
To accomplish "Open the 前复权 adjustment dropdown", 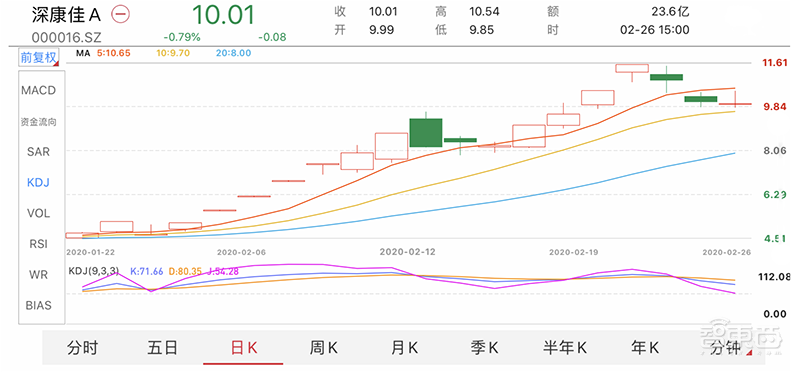I will (39, 57).
